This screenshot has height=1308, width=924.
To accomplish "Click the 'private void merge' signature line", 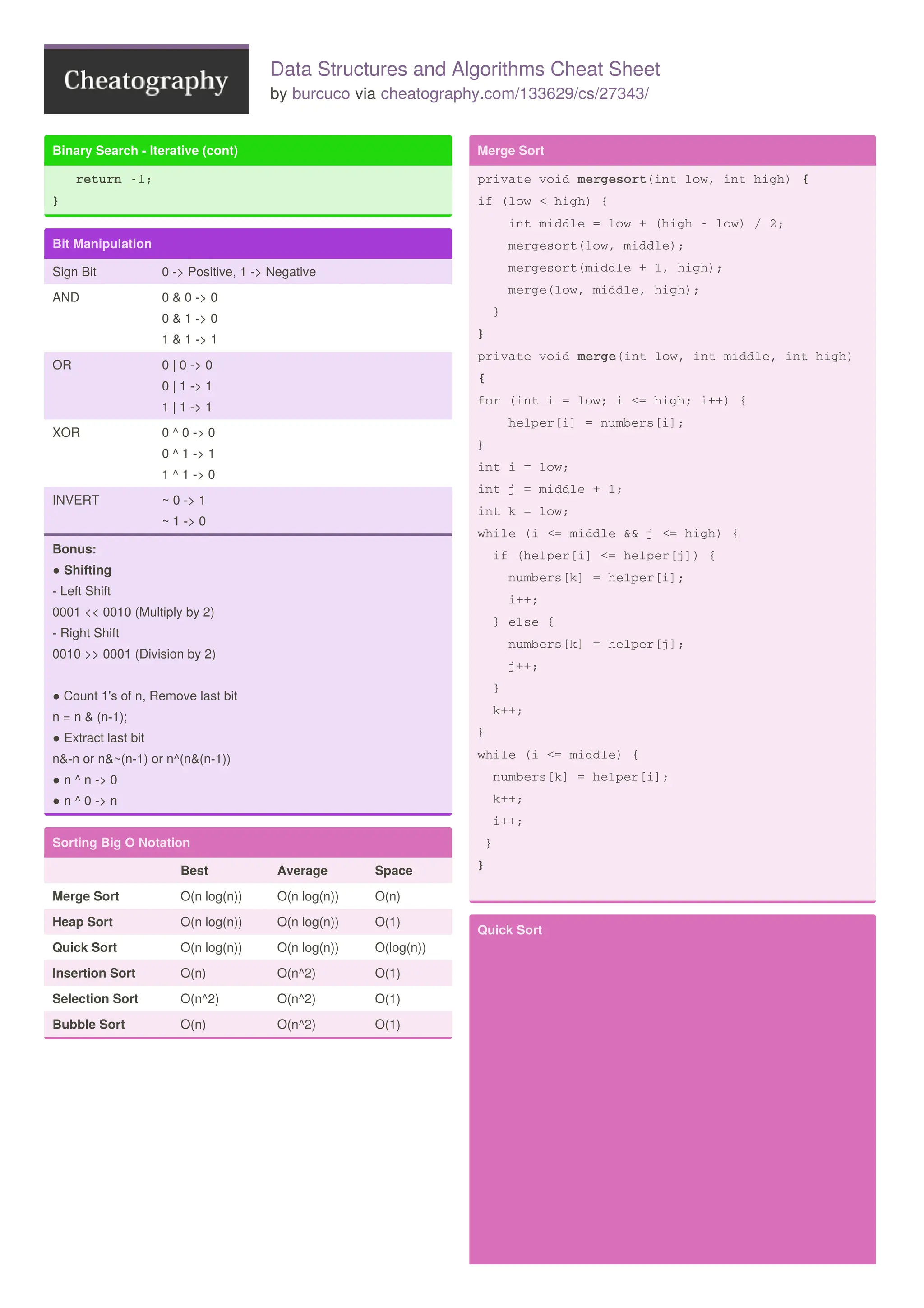I will point(665,357).
